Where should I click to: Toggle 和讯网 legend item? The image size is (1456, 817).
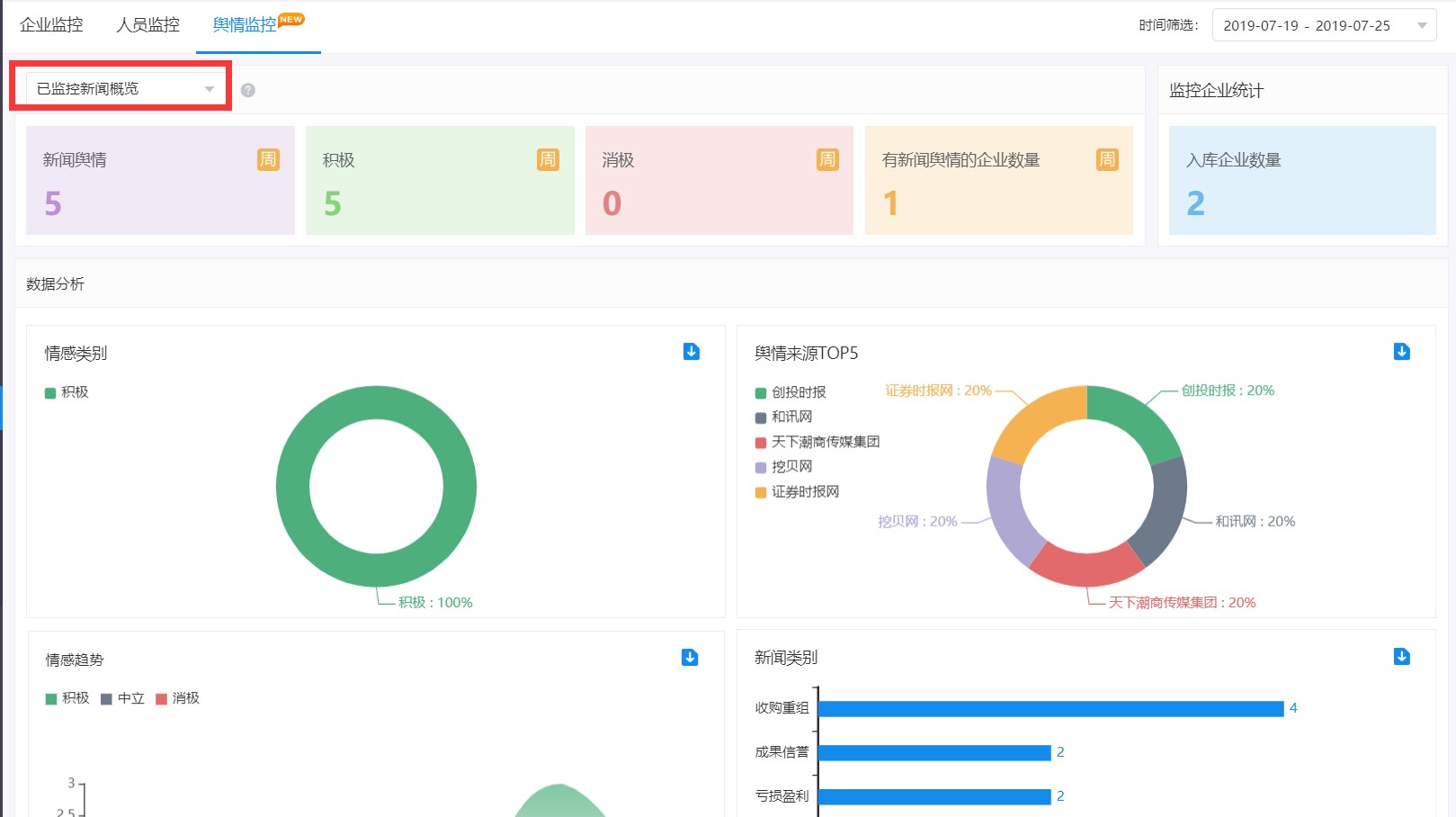tap(784, 417)
